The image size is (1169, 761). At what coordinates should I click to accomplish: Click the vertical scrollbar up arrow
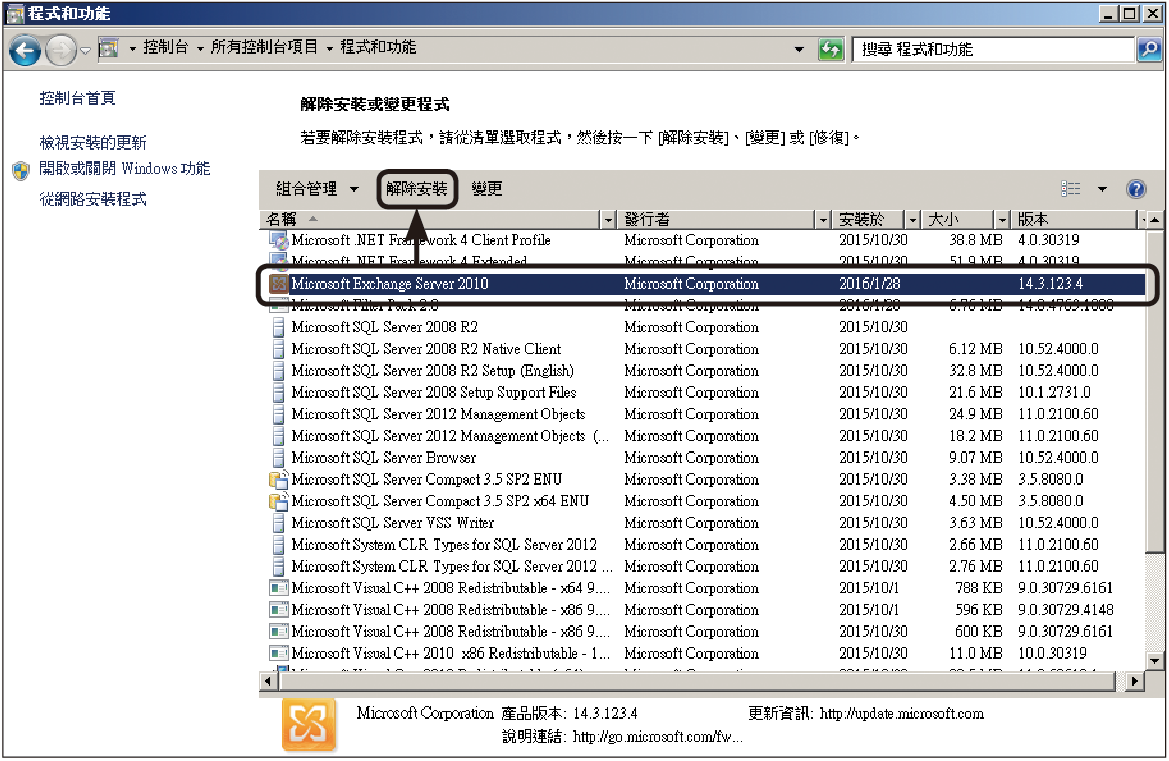(x=1154, y=220)
